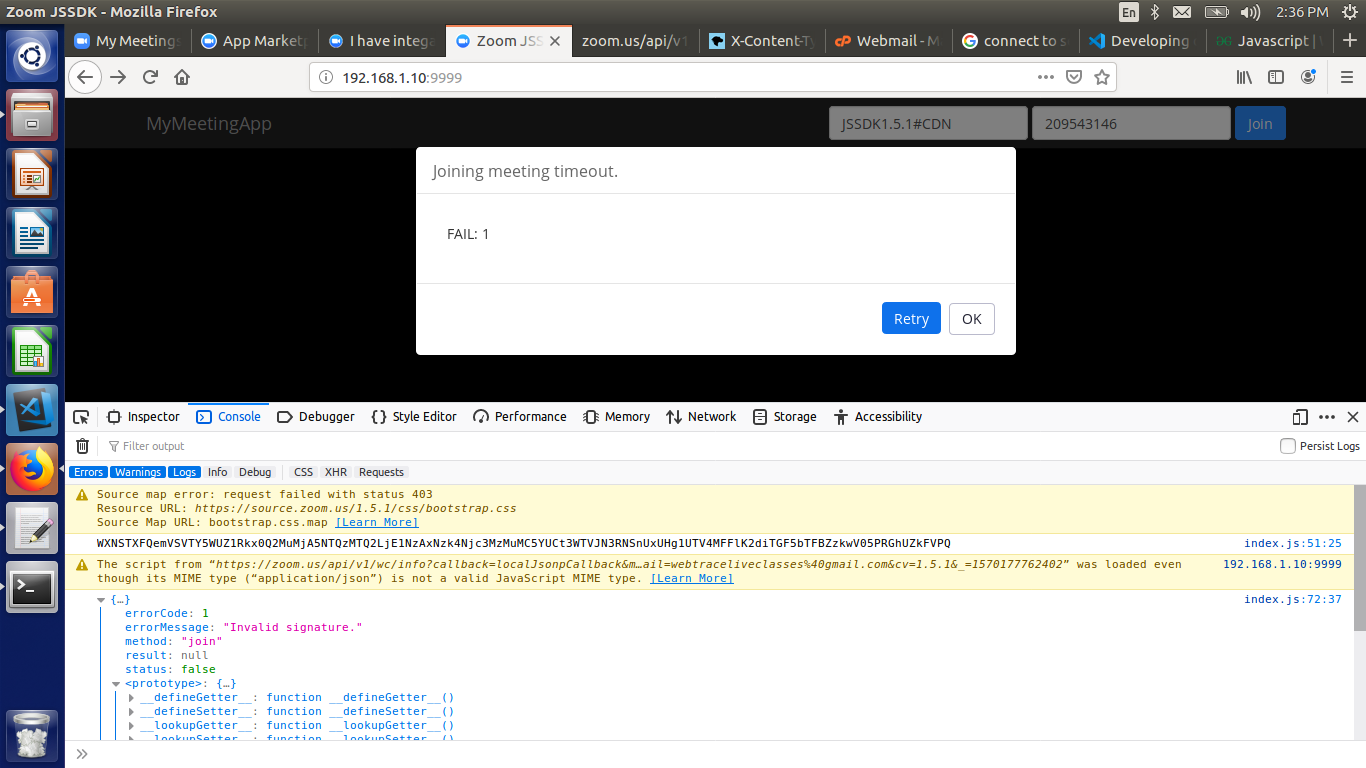Open LibreOffice Calc from the dock
Image resolution: width=1366 pixels, height=768 pixels.
pos(33,351)
